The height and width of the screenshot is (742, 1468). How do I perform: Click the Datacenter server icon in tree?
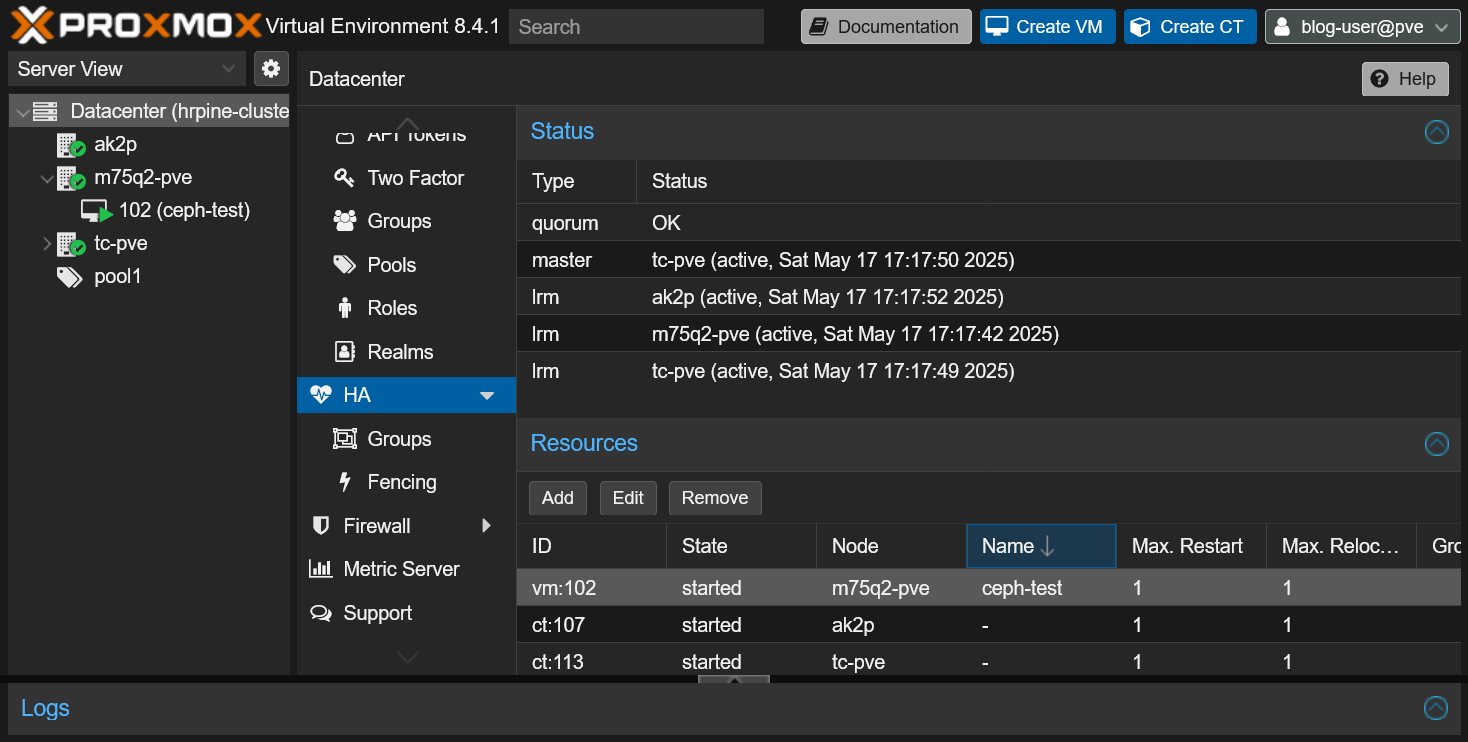(x=45, y=111)
